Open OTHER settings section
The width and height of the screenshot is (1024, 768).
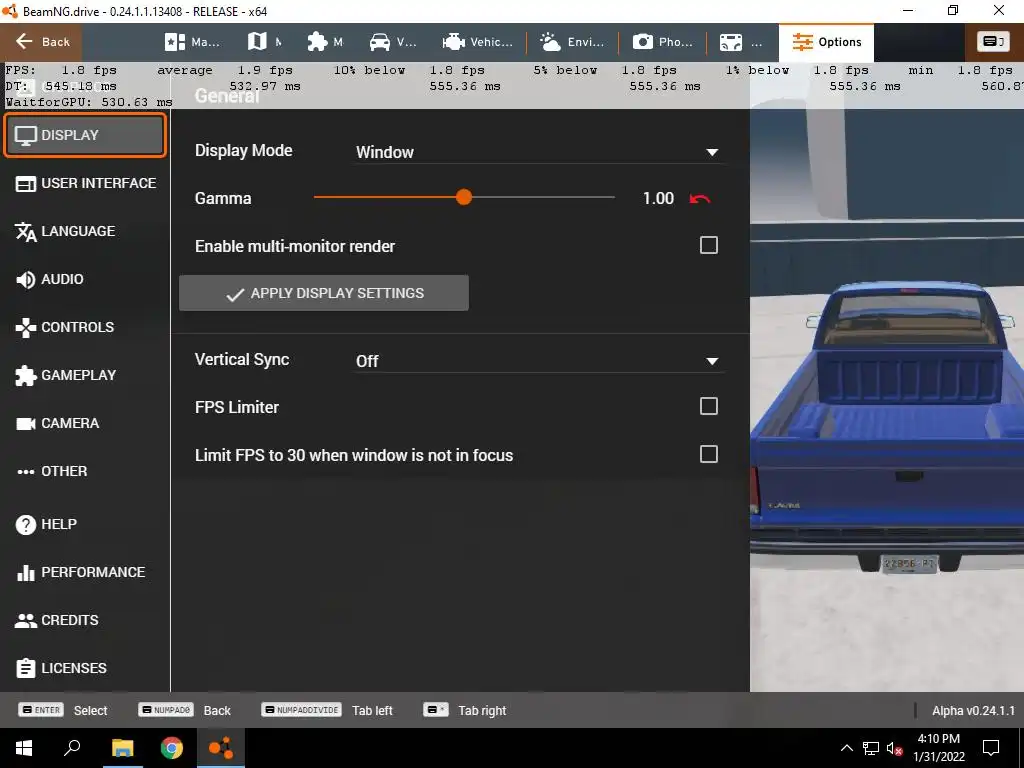pyautogui.click(x=85, y=472)
